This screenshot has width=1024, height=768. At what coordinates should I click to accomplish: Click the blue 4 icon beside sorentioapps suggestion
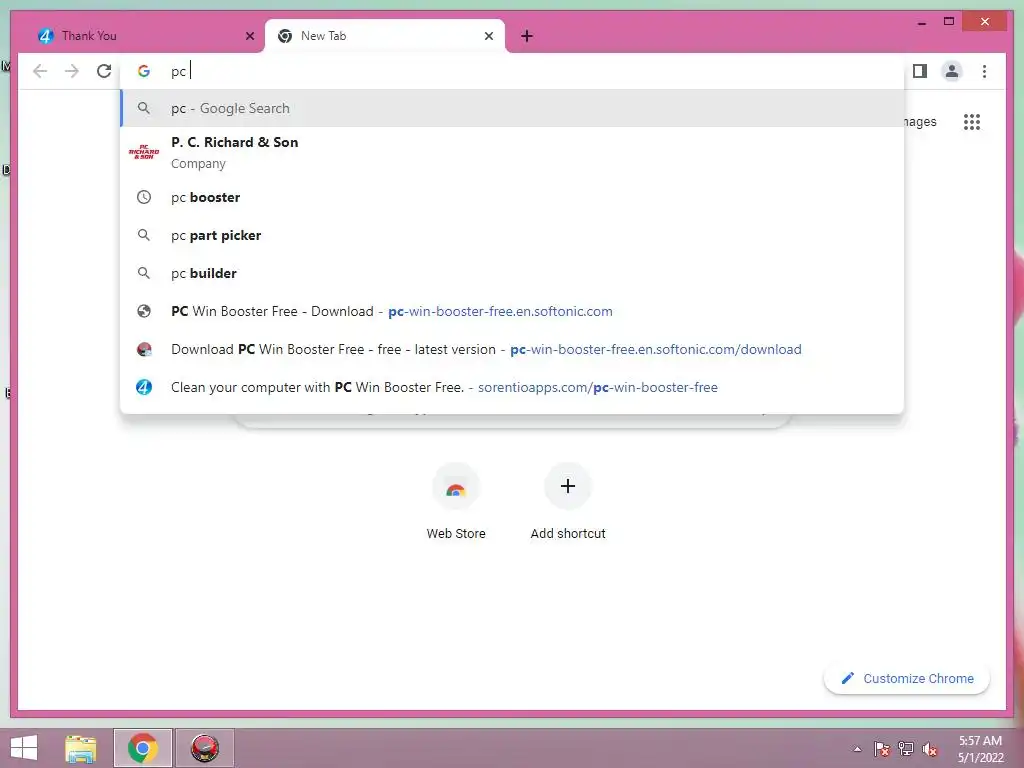coord(144,387)
